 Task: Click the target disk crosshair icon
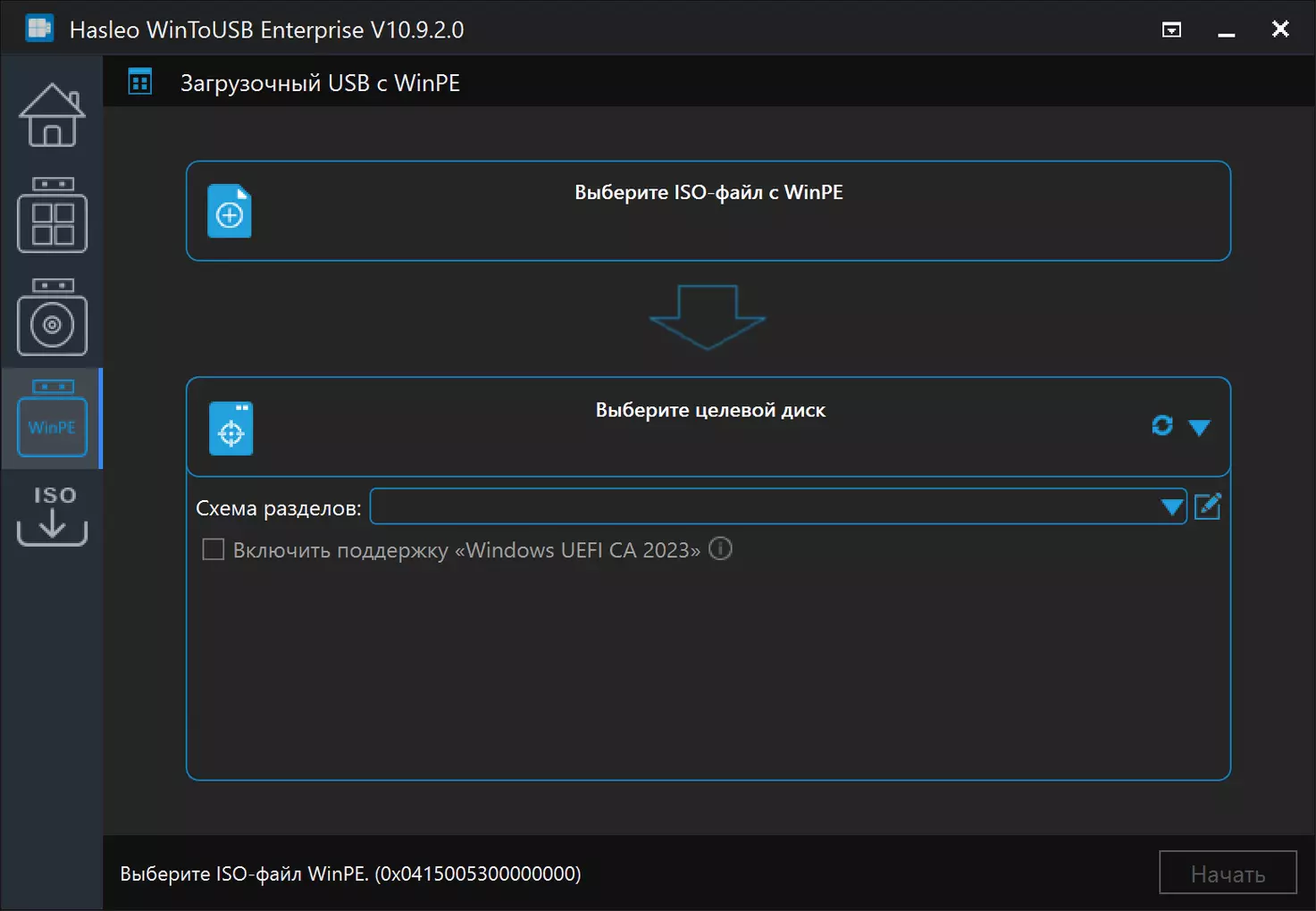[231, 429]
